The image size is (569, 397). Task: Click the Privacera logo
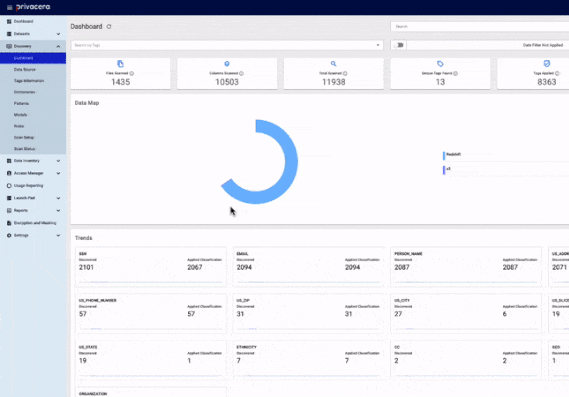(x=33, y=7)
